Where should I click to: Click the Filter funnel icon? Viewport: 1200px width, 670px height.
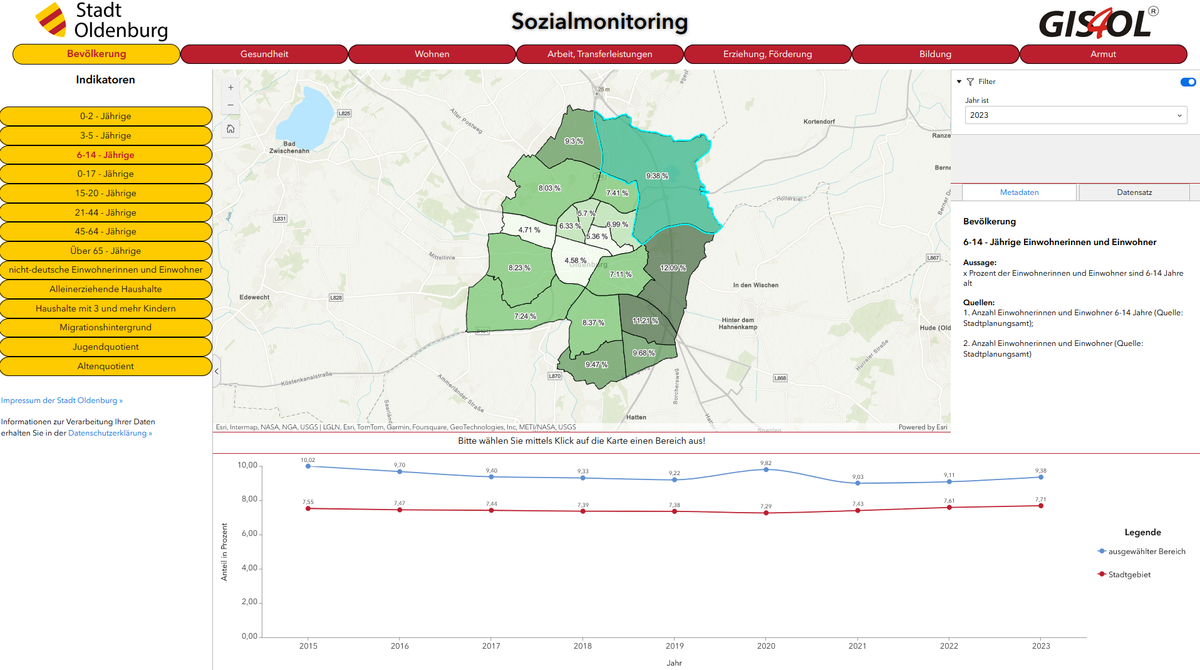point(970,82)
